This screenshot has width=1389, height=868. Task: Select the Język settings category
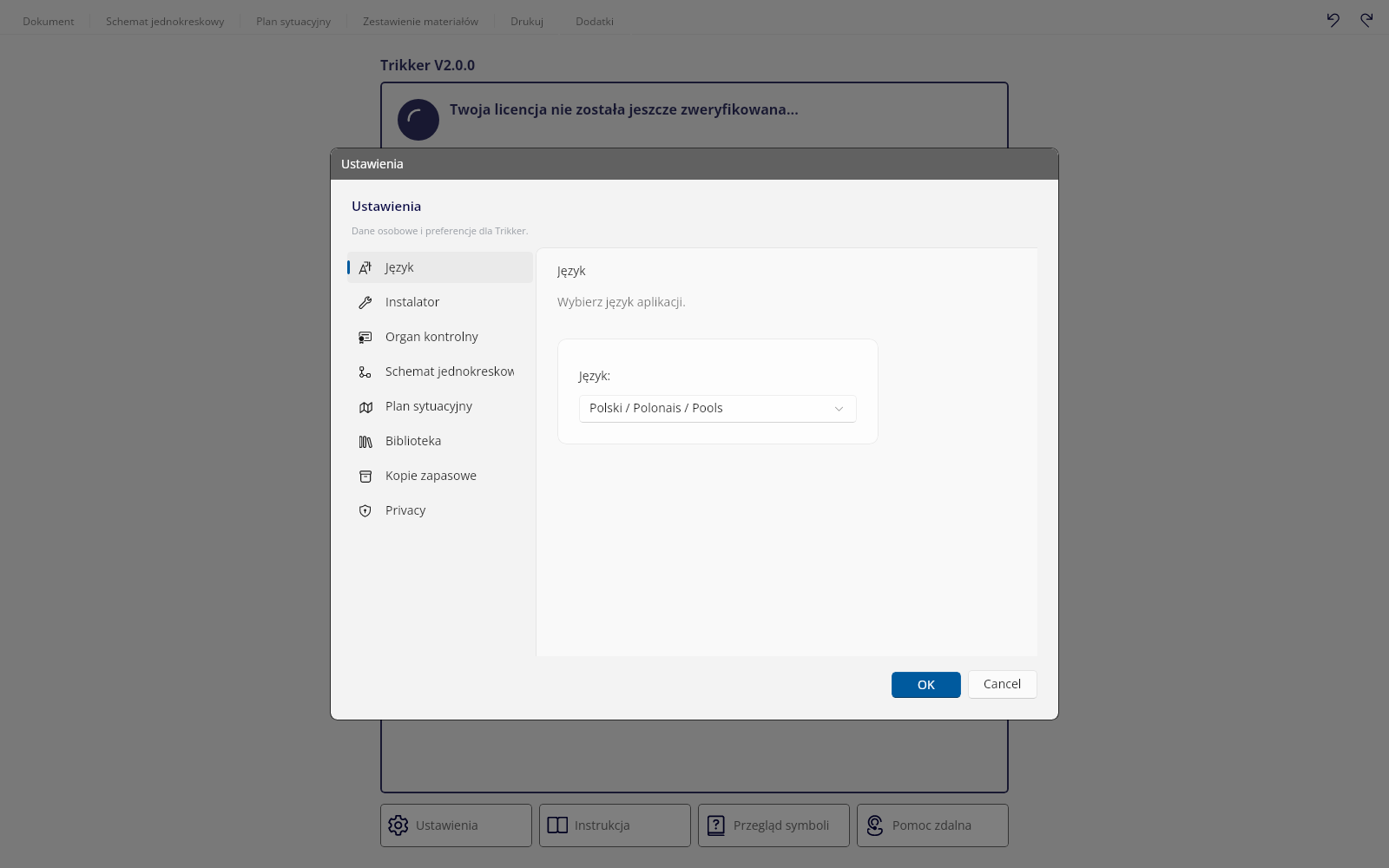click(440, 267)
